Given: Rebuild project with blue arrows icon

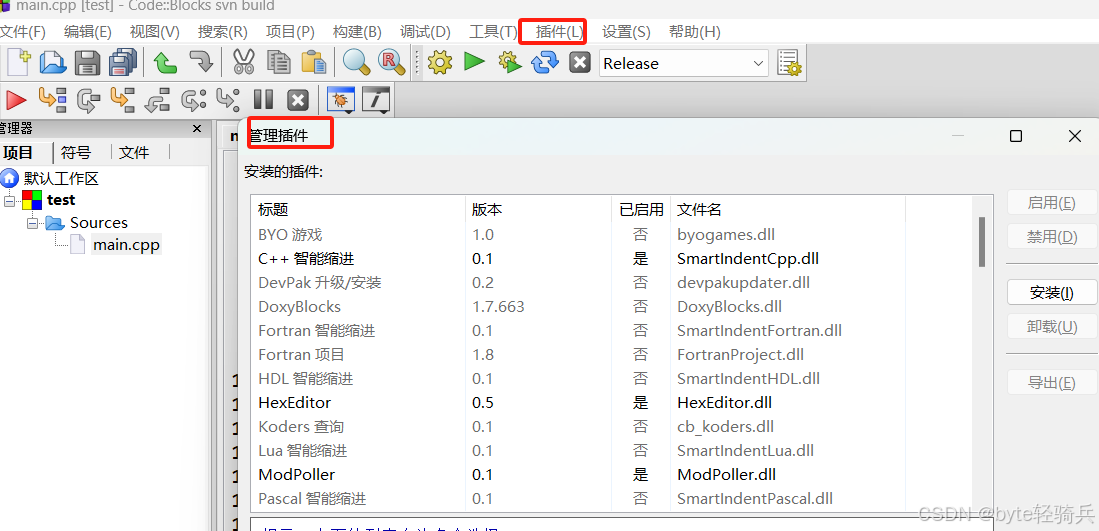Looking at the screenshot, I should 545,62.
